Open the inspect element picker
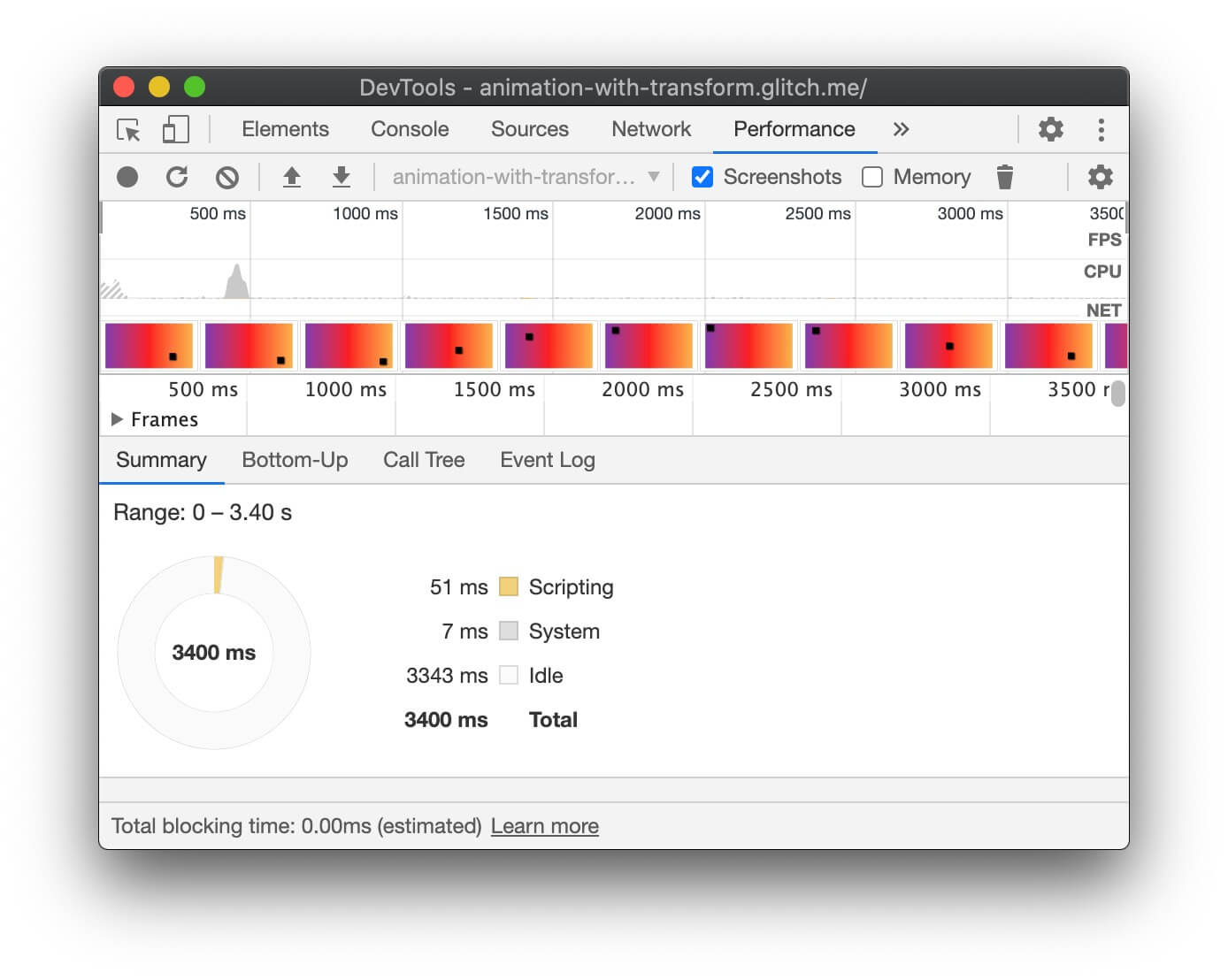1228x980 pixels. click(x=127, y=129)
